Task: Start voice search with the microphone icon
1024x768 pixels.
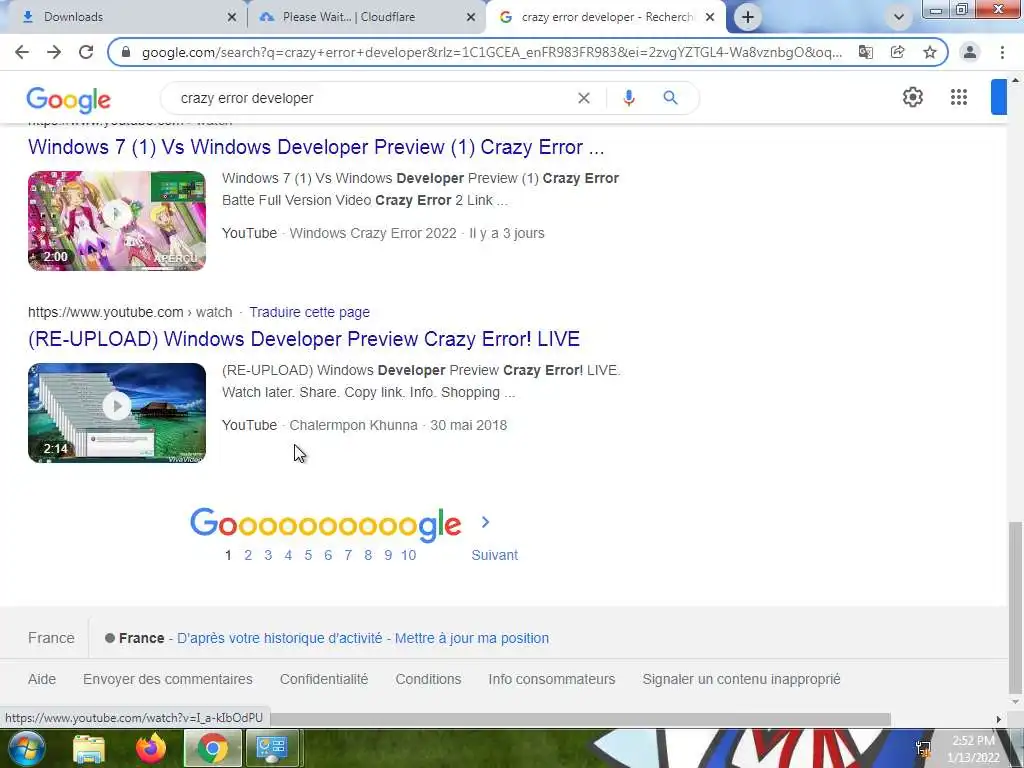Action: tap(628, 98)
